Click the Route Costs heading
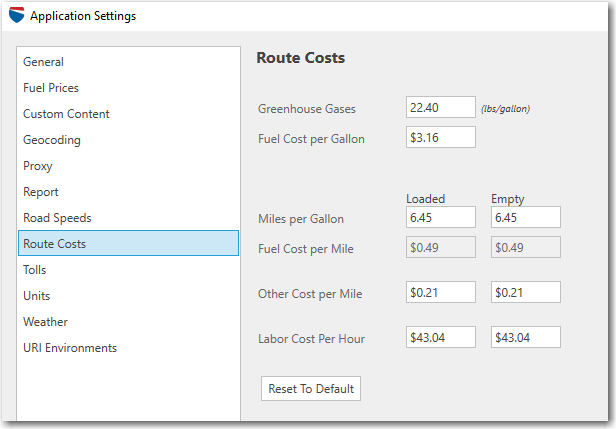Image resolution: width=616 pixels, height=429 pixels. pos(301,58)
